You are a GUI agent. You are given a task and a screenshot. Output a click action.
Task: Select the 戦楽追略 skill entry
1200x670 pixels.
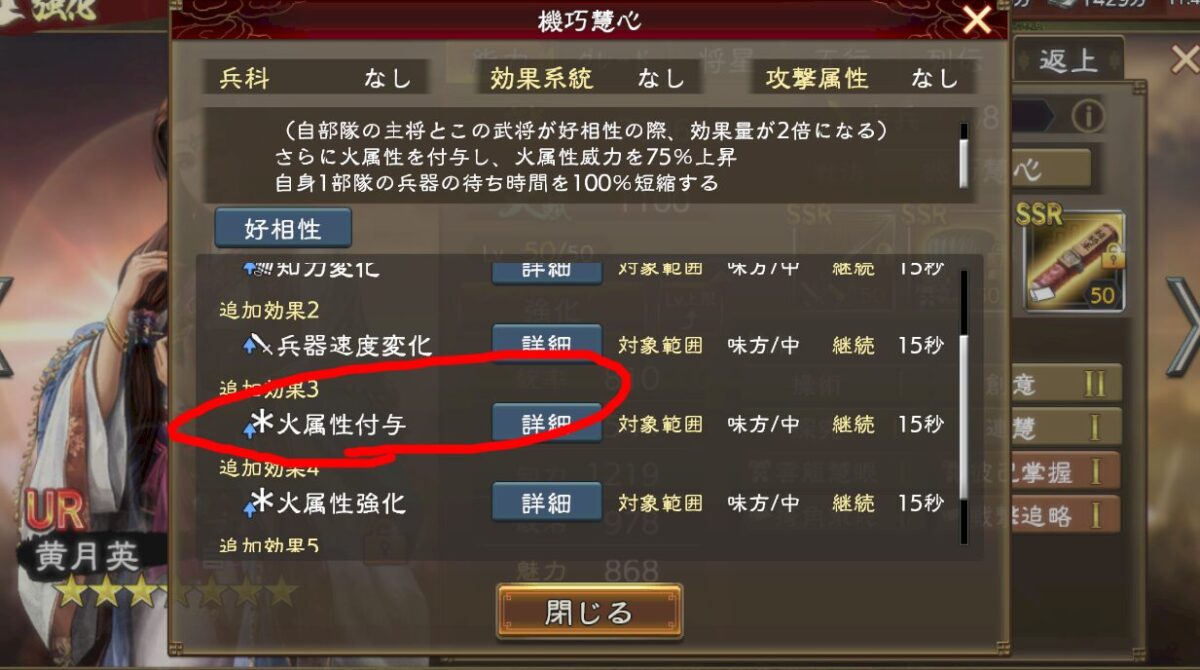pos(1050,515)
